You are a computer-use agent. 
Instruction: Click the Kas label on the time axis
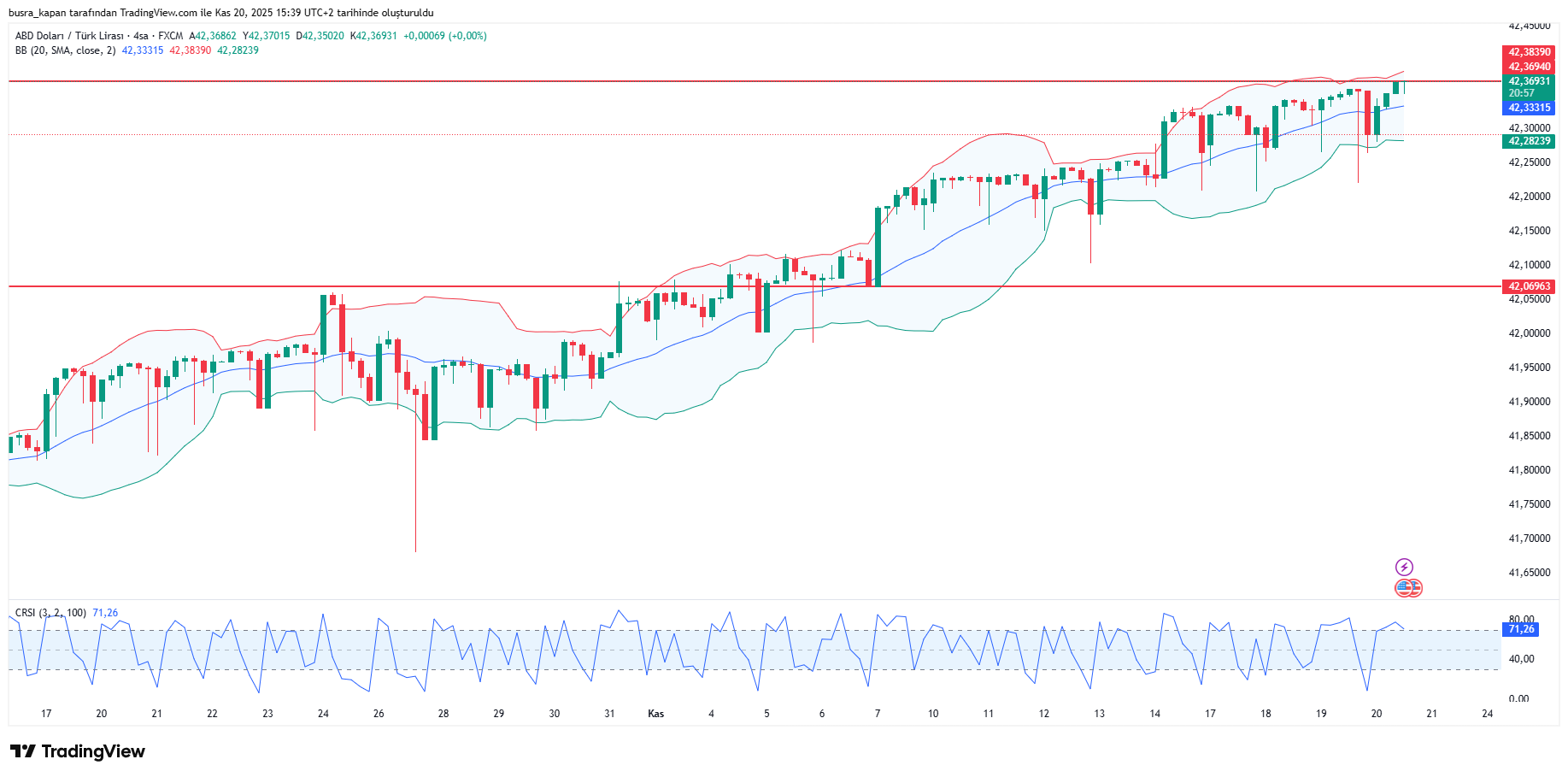pos(655,713)
